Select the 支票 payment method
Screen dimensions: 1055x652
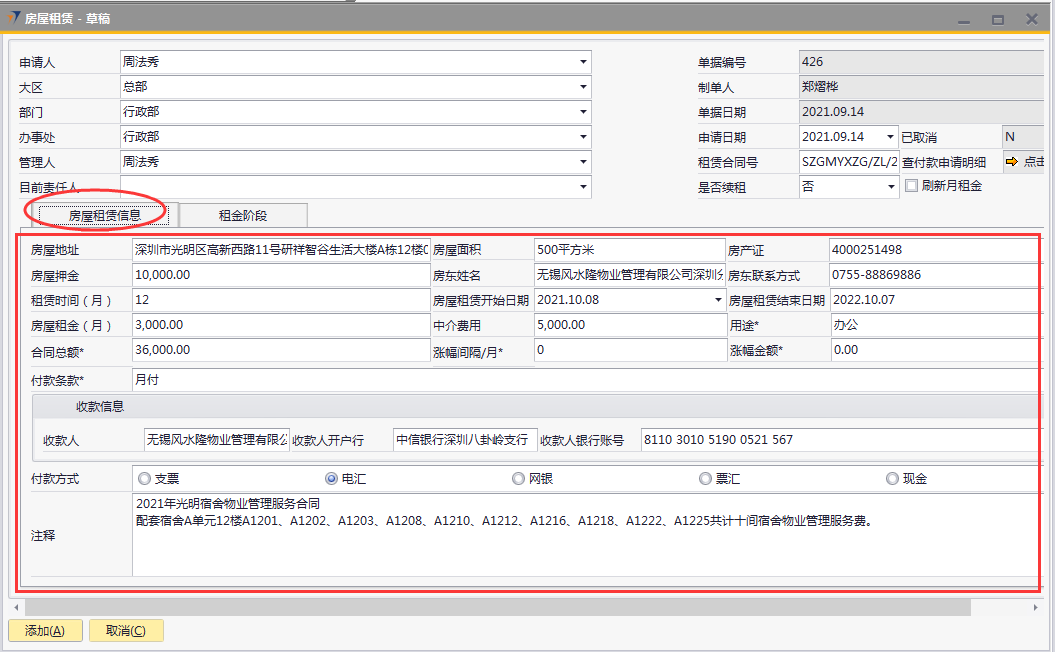[145, 479]
